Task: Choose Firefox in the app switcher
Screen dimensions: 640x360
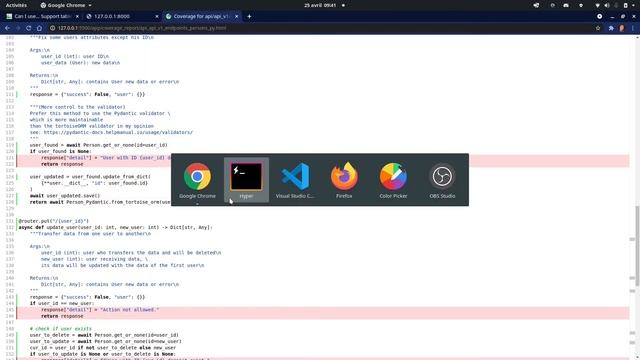Action: click(x=344, y=180)
